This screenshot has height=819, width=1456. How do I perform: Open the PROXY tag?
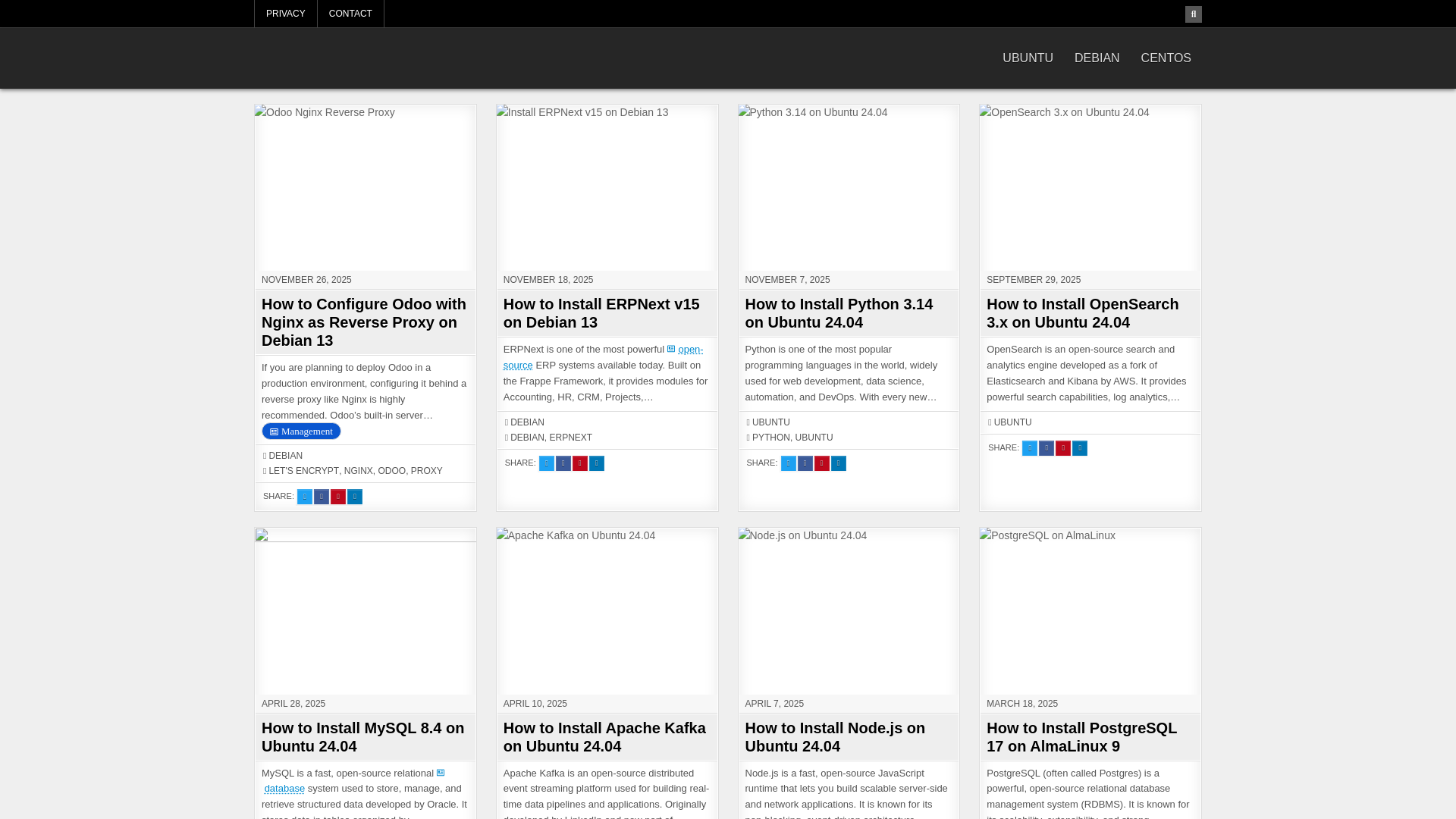[x=426, y=471]
